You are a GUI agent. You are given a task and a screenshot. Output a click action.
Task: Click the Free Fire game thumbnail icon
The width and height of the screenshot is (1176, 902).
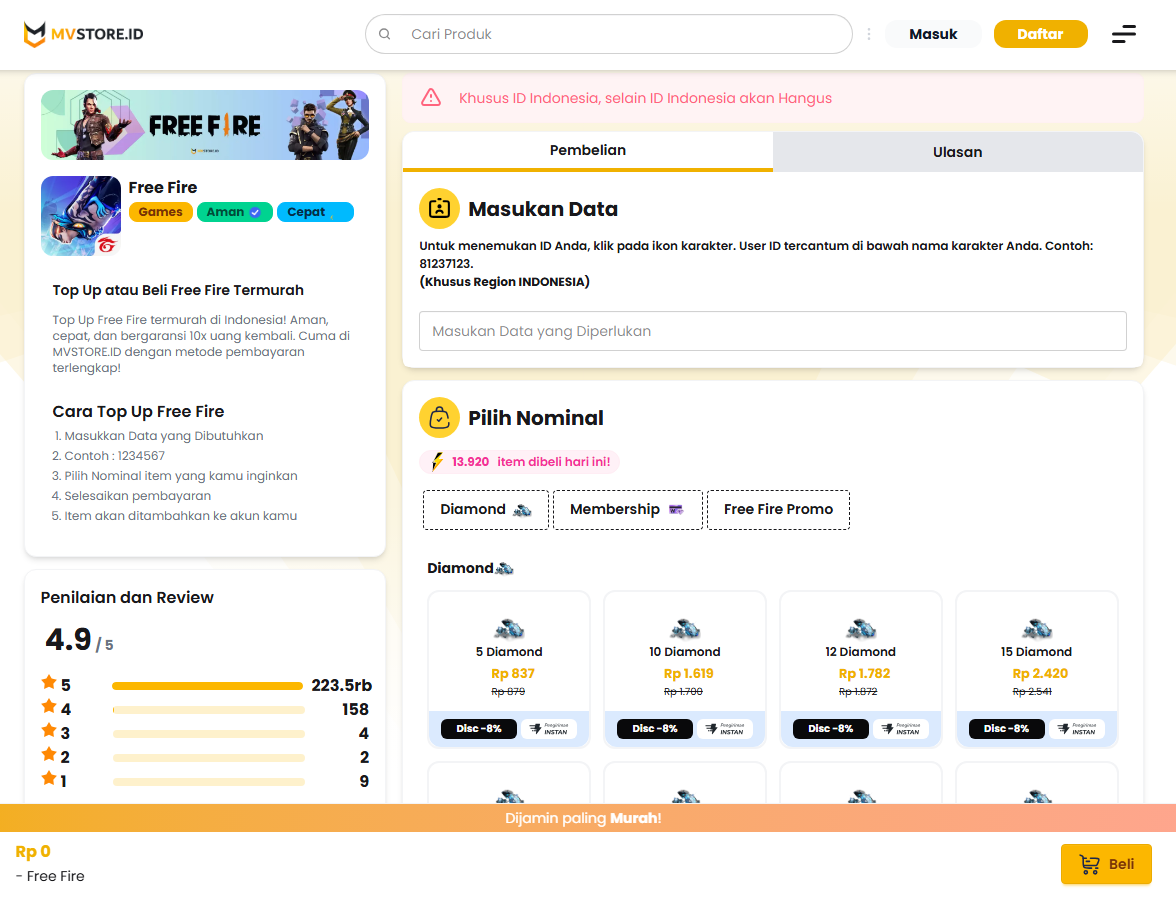click(x=81, y=216)
